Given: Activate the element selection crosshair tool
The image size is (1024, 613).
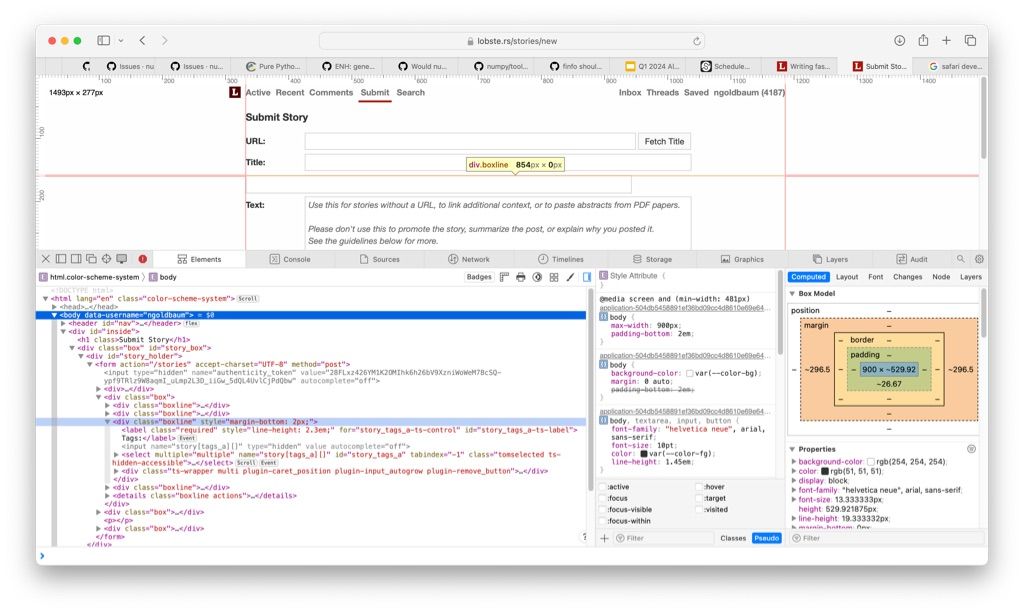Looking at the screenshot, I should [x=106, y=259].
